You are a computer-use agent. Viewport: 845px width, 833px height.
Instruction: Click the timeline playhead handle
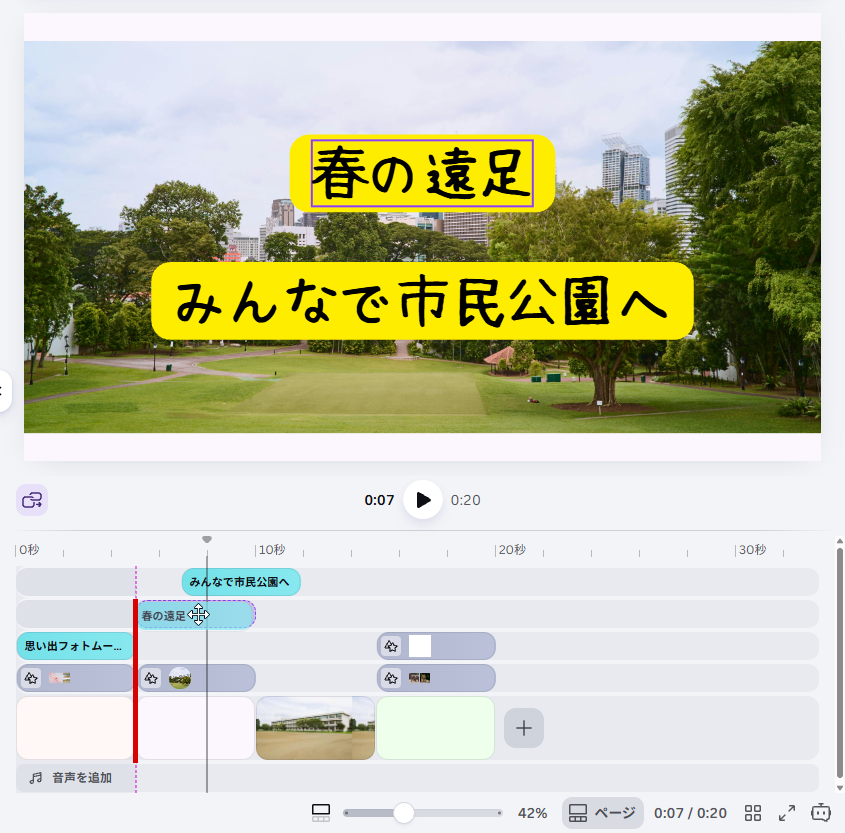tap(206, 539)
